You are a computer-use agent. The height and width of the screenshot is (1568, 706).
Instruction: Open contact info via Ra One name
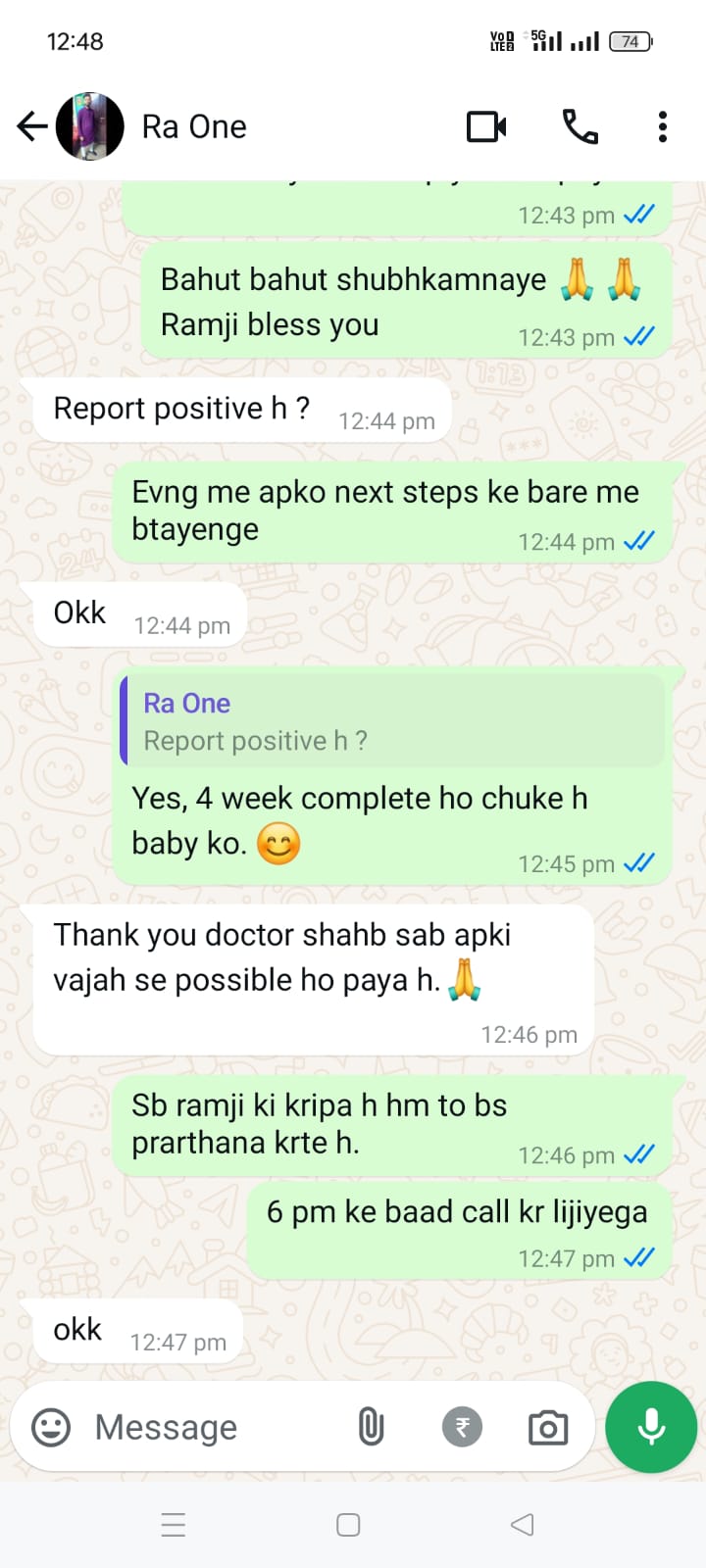tap(194, 126)
